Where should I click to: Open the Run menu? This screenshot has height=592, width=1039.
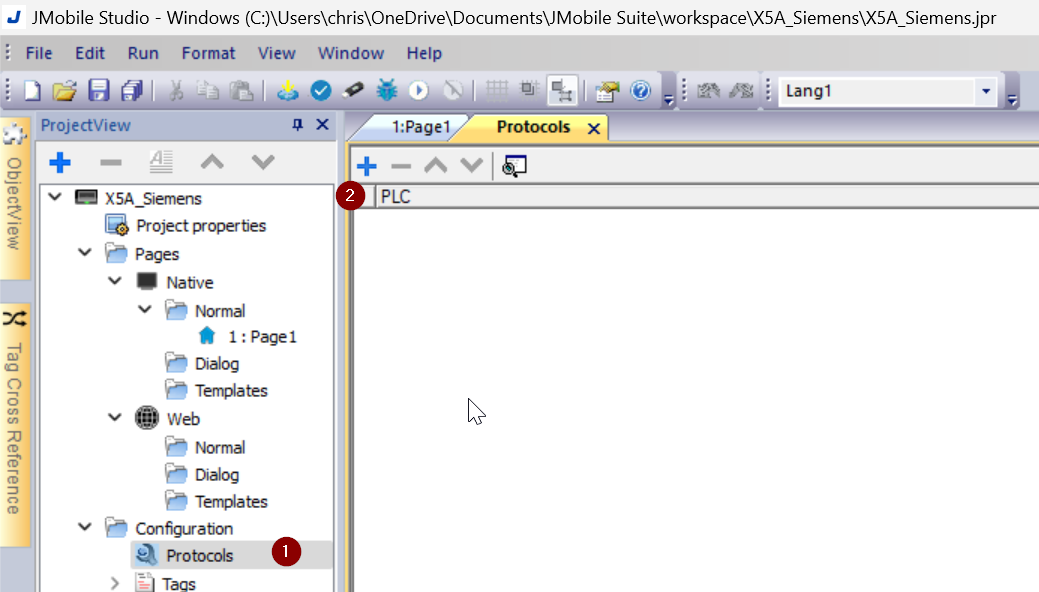[x=143, y=53]
